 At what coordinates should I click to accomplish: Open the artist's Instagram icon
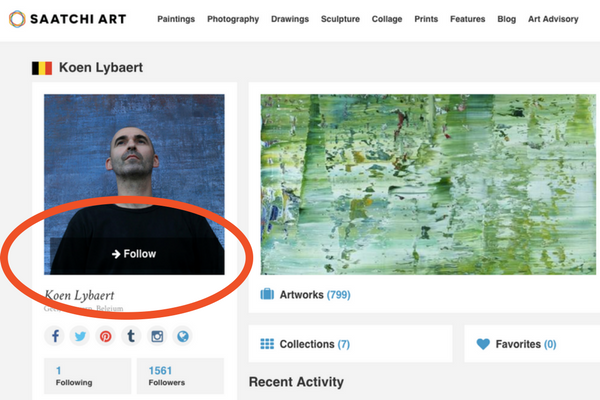(157, 336)
